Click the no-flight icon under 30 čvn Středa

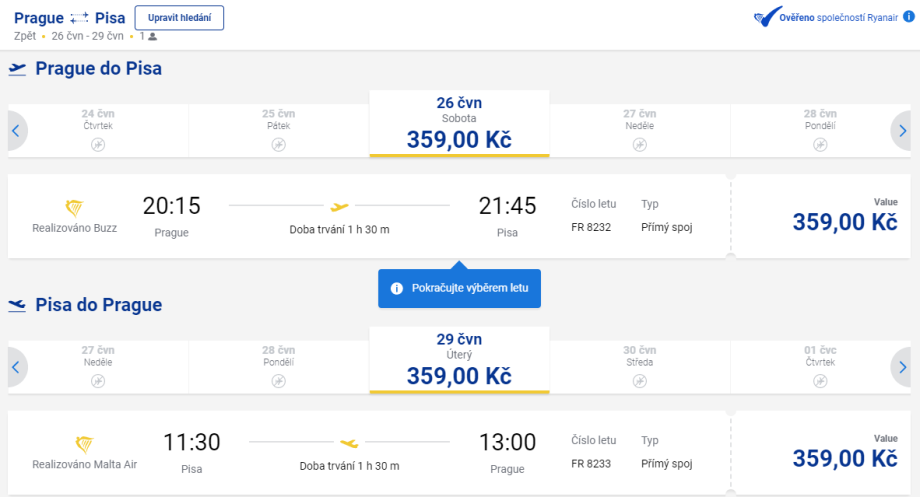point(639,381)
